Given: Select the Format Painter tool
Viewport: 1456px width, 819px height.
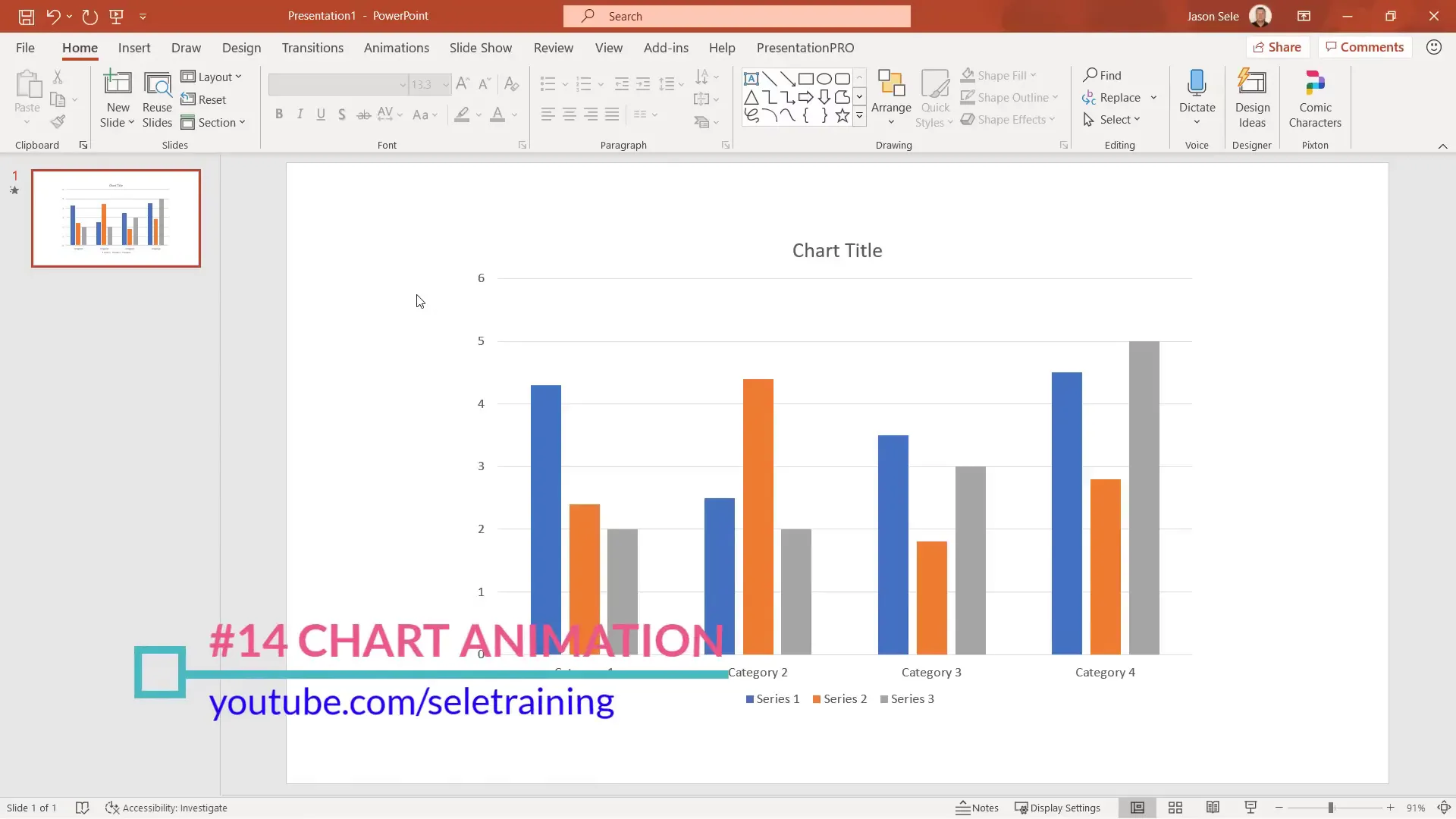Looking at the screenshot, I should [x=58, y=121].
